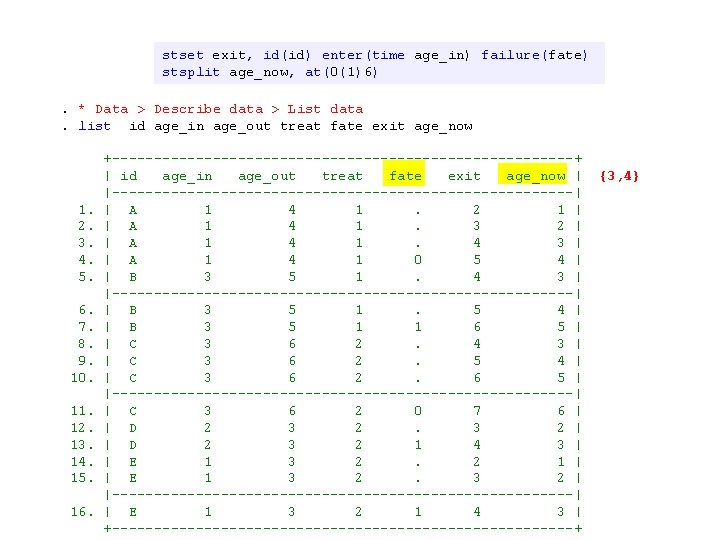Click the exit column header in table
The image size is (720, 540).
[464, 176]
